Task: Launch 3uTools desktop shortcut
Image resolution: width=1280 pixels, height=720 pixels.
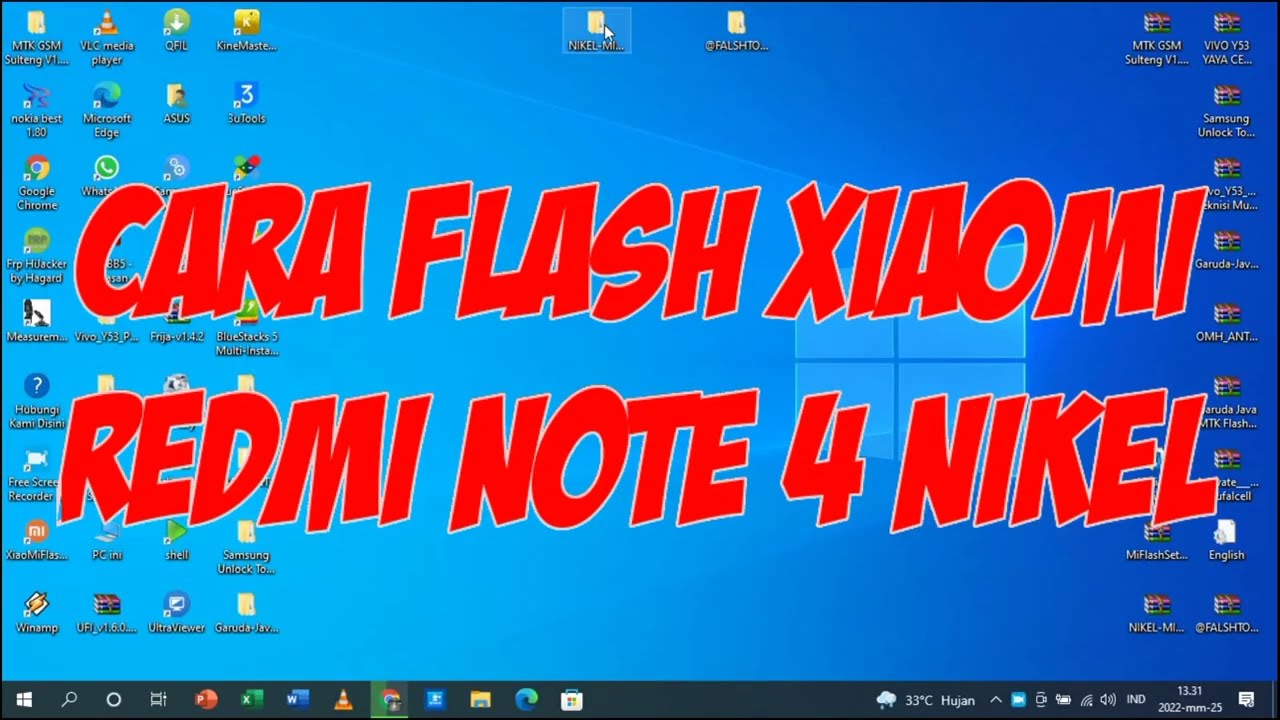Action: (246, 104)
